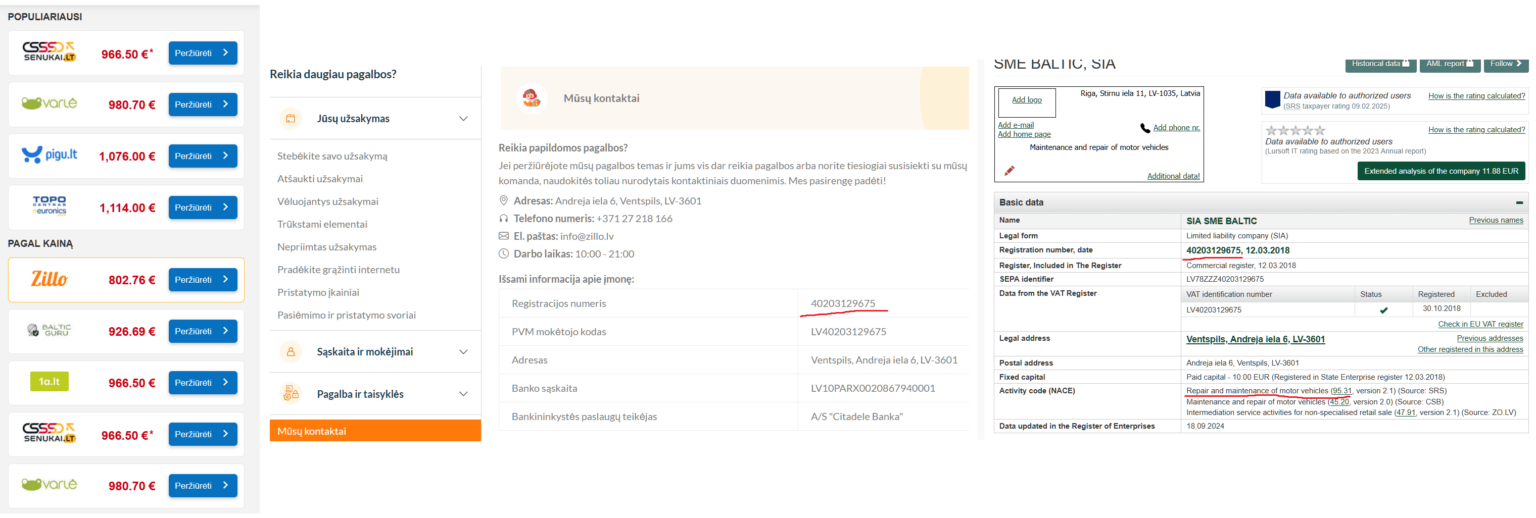
Task: Open NACE code 47.91 link
Action: [x=1406, y=412]
